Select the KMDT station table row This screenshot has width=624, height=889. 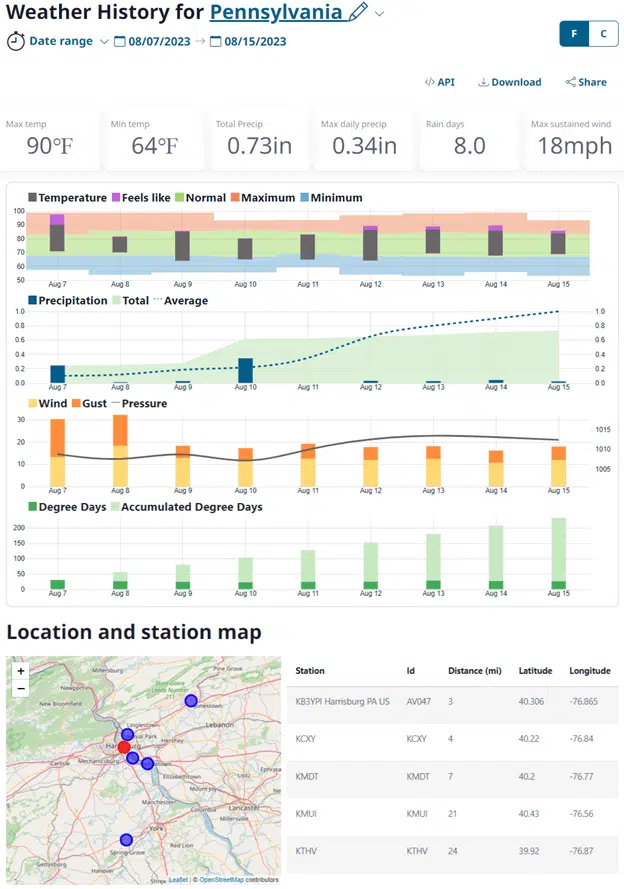click(x=452, y=776)
